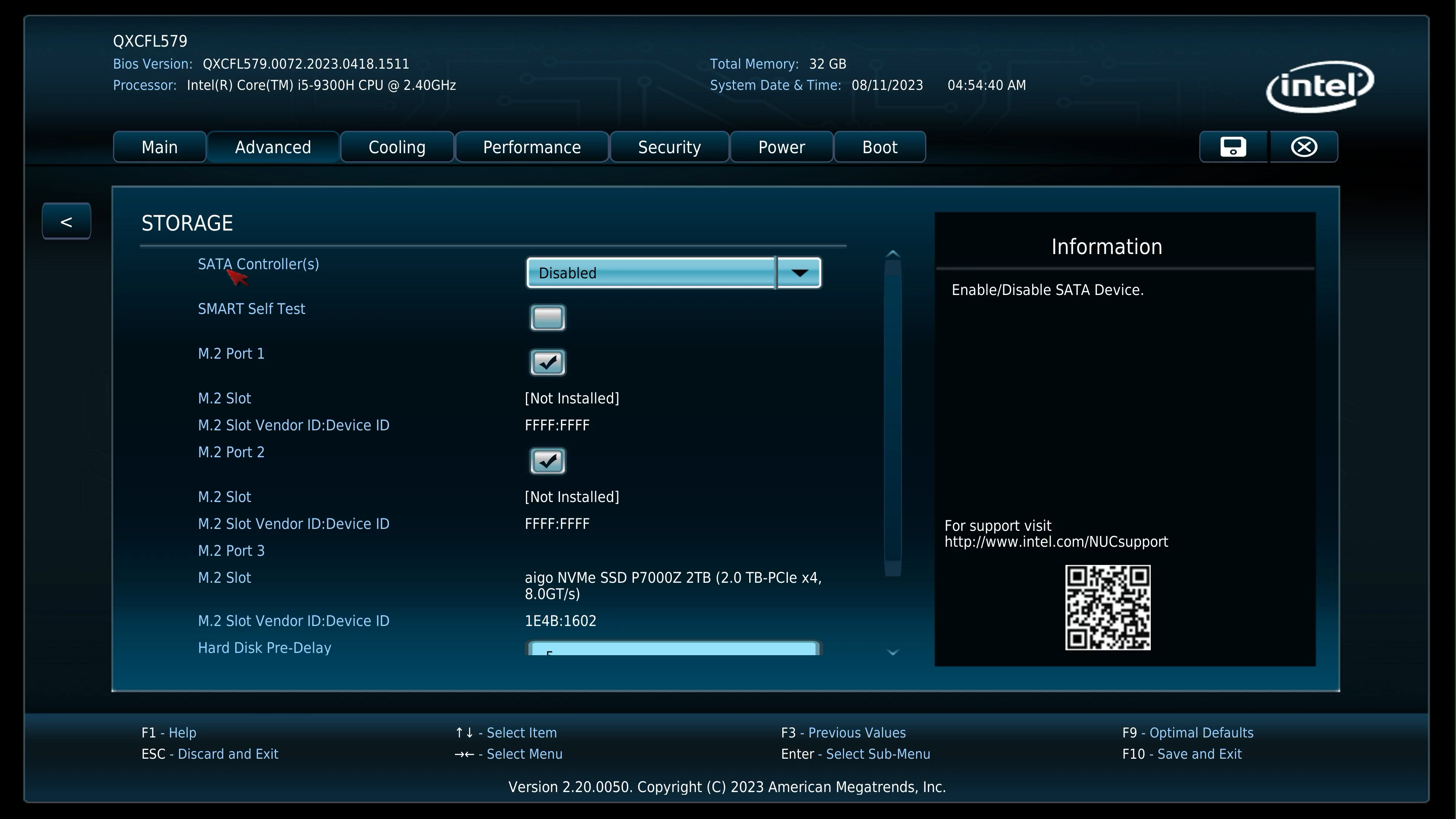The image size is (1456, 819).
Task: Click the Storage list scrollbar track
Action: point(893,424)
